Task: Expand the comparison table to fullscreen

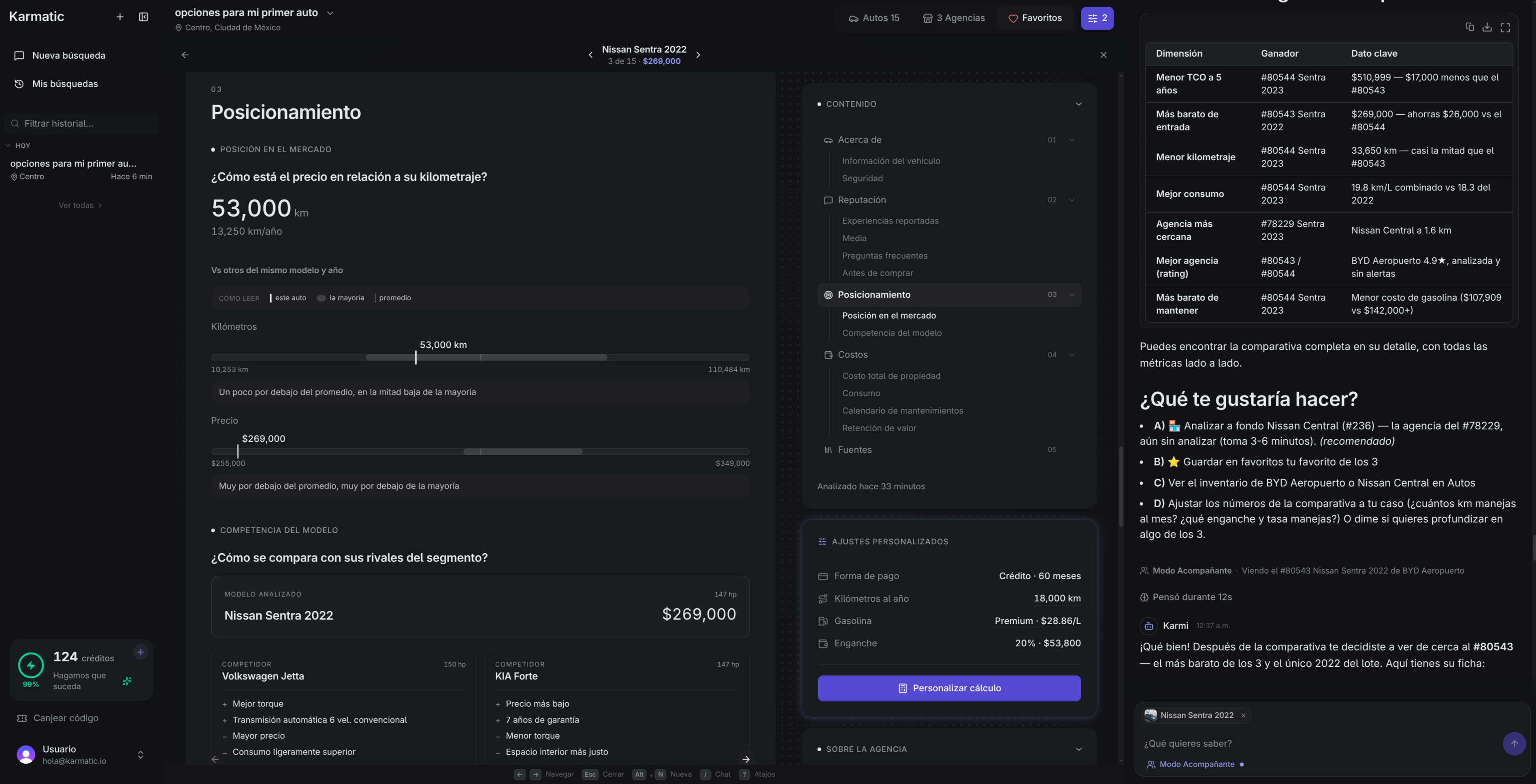Action: (x=1506, y=28)
